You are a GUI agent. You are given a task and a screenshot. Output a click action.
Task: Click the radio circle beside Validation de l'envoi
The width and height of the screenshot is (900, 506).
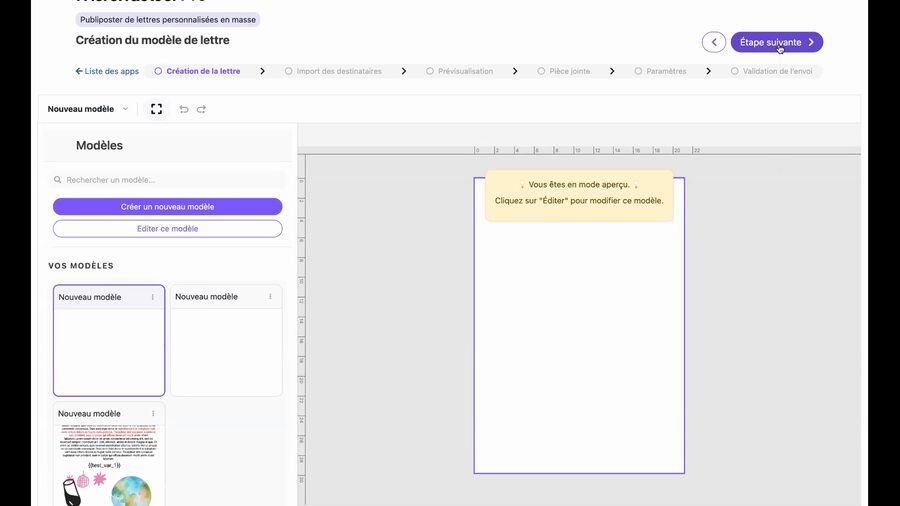click(x=735, y=71)
